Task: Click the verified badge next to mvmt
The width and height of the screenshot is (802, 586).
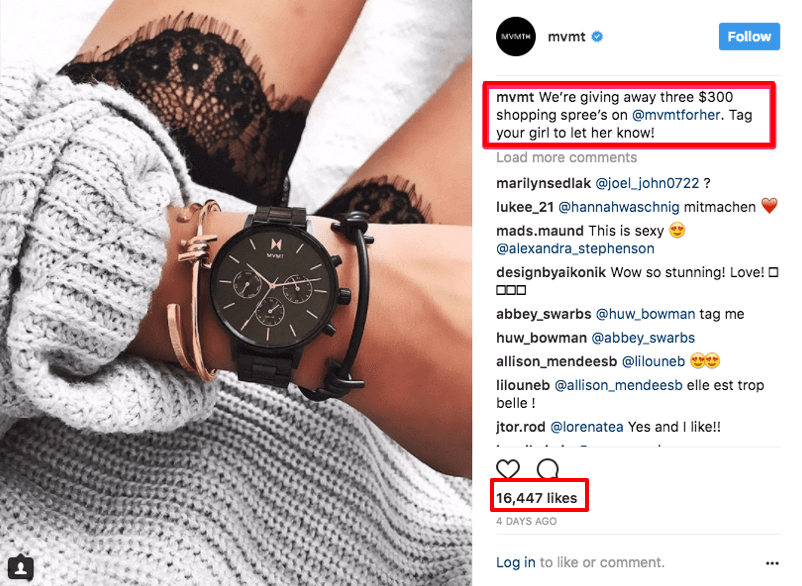Action: (597, 37)
